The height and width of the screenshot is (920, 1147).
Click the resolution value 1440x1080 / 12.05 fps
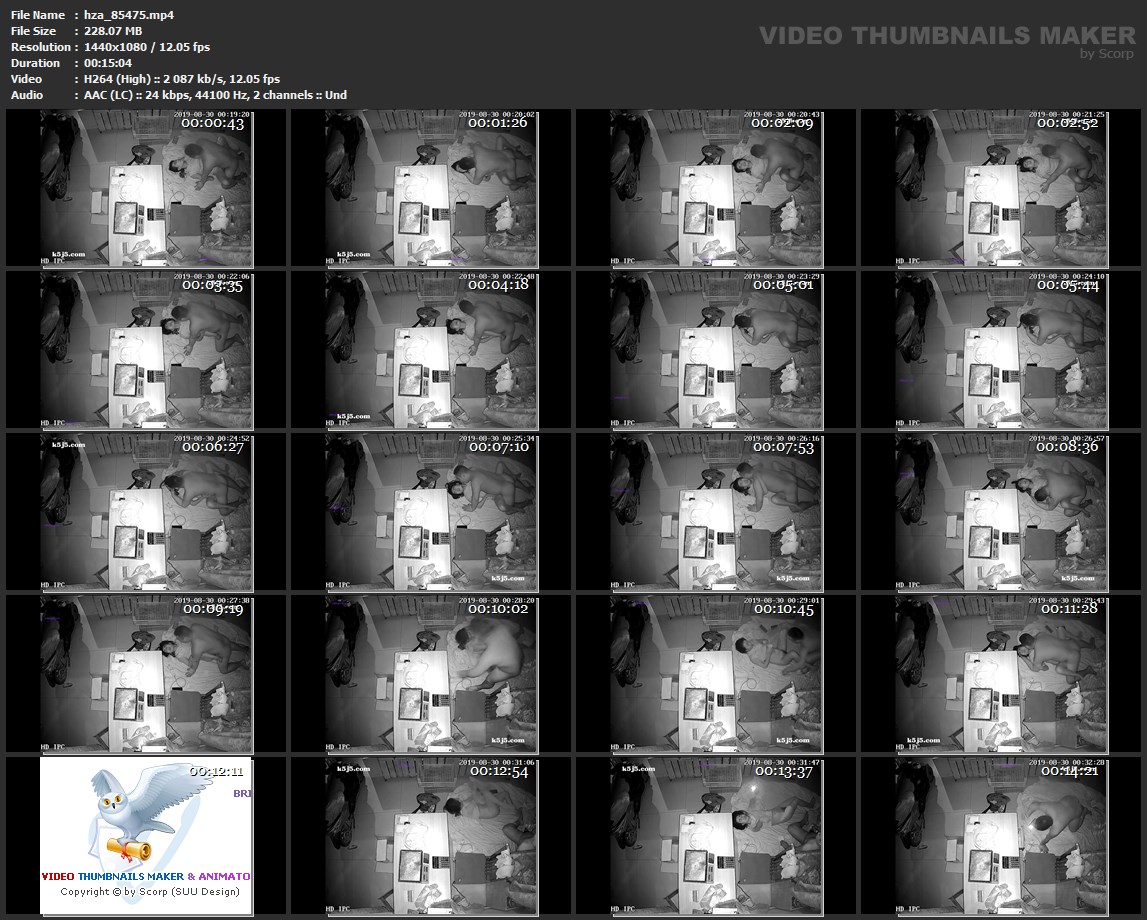click(146, 47)
